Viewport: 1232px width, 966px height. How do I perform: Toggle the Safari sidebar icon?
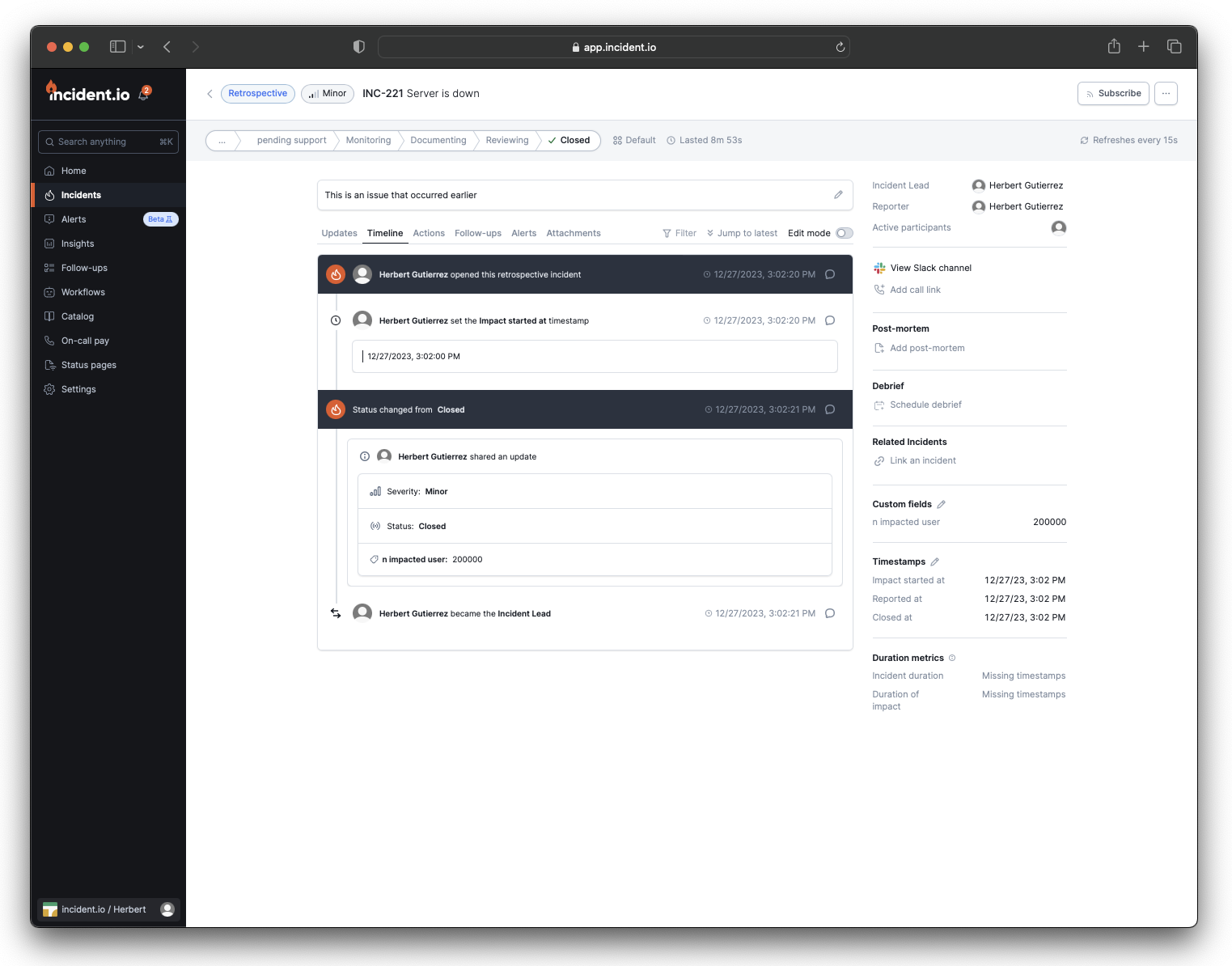[x=118, y=47]
